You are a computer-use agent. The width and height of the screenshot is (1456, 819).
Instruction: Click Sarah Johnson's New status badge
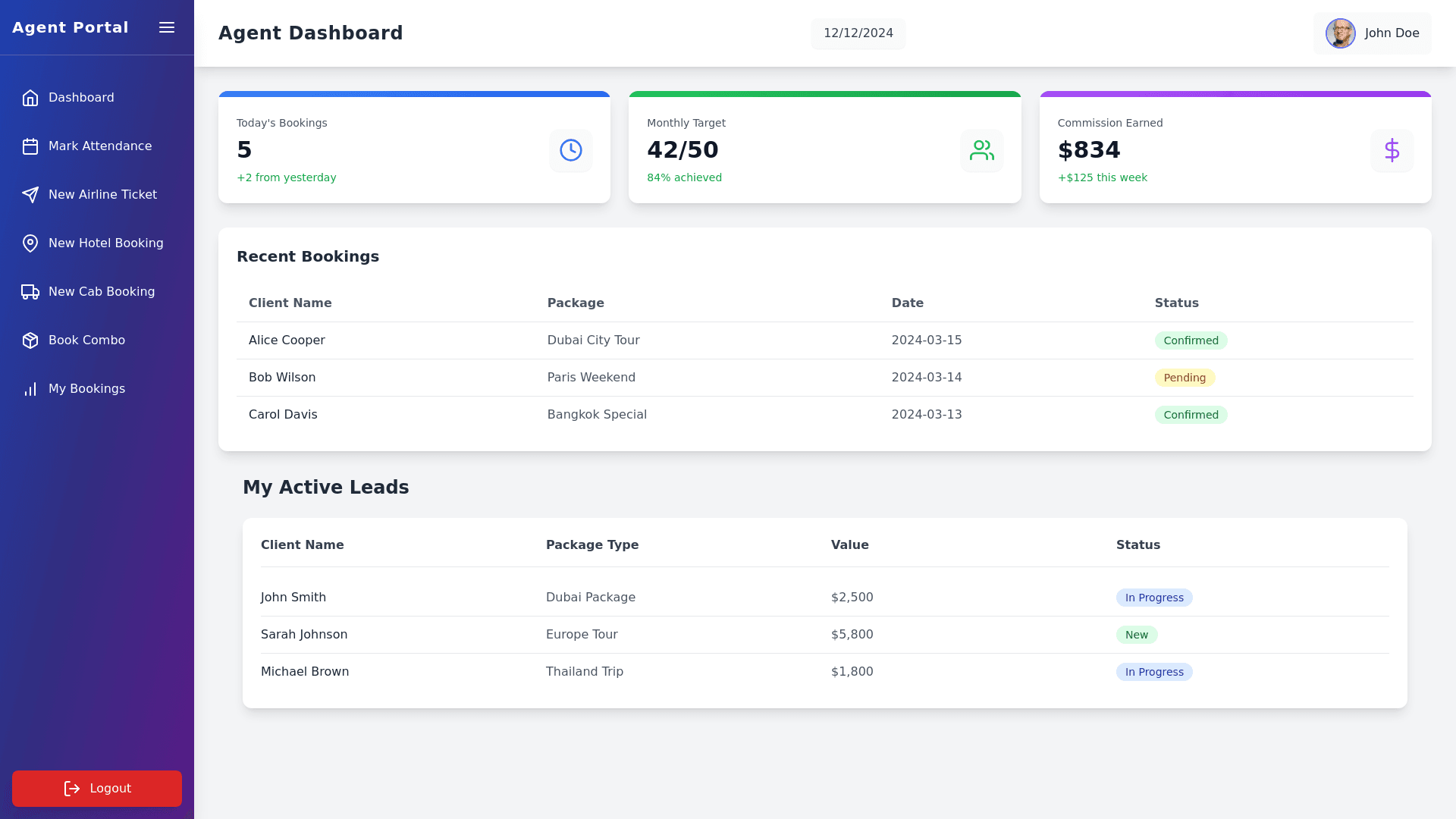[1137, 635]
